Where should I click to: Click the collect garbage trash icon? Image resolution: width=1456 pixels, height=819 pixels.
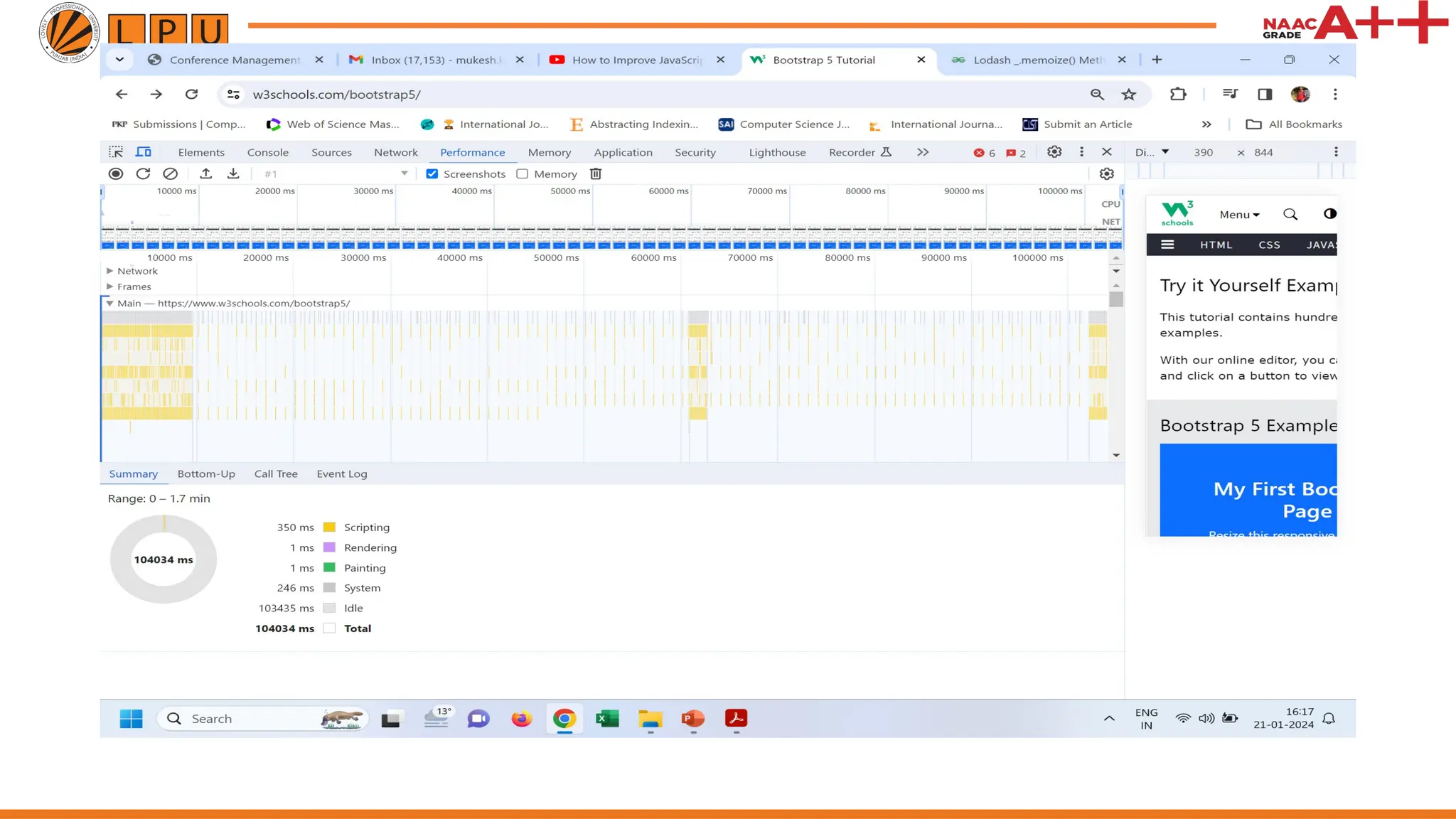pyautogui.click(x=596, y=173)
